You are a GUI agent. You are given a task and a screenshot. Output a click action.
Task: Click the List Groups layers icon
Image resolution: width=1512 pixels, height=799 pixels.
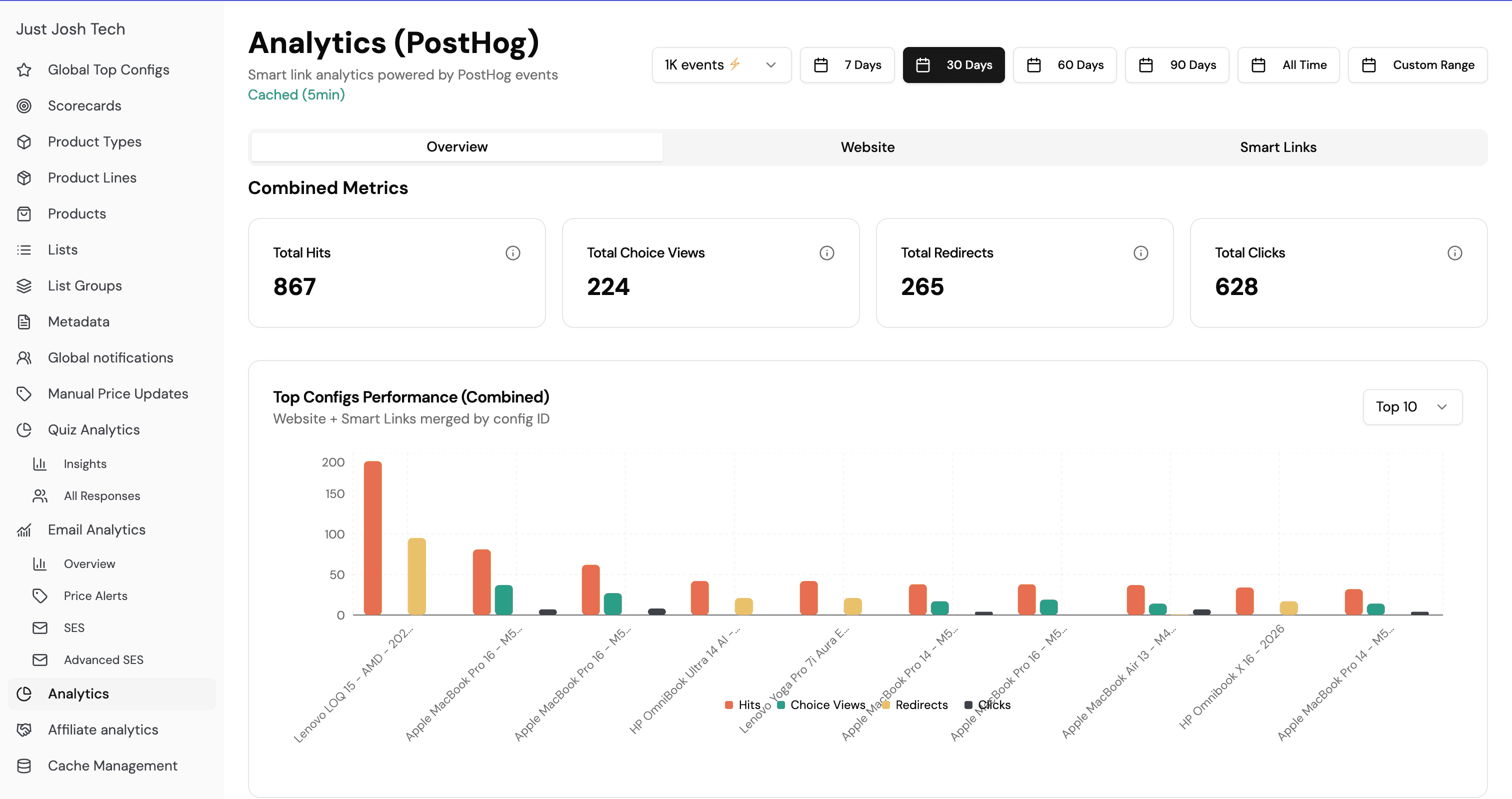(x=24, y=286)
